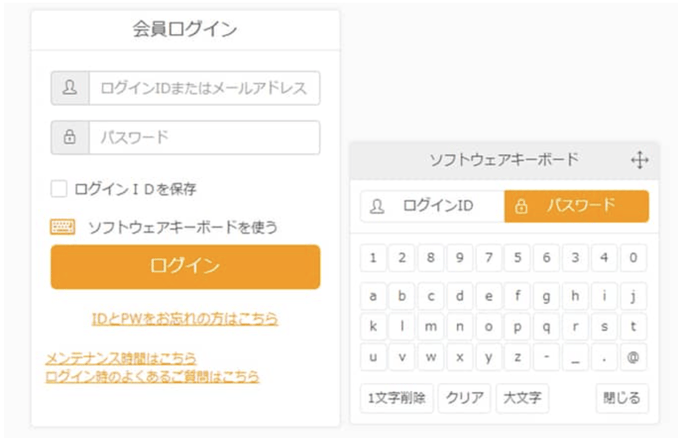Tap the hyphen key on software keyboard
This screenshot has height=438, width=680.
(x=546, y=357)
